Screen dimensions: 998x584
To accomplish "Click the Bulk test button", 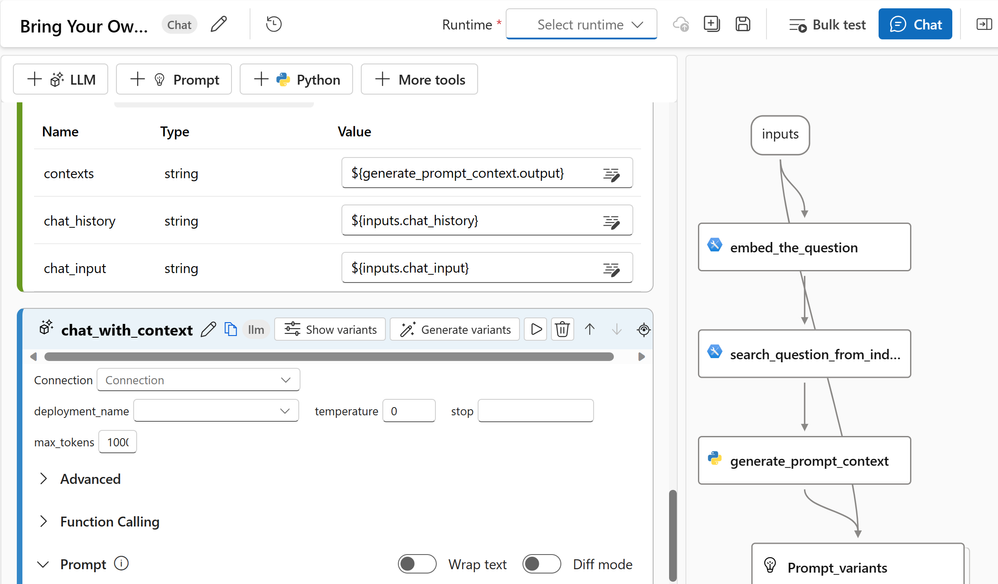I will coord(827,24).
